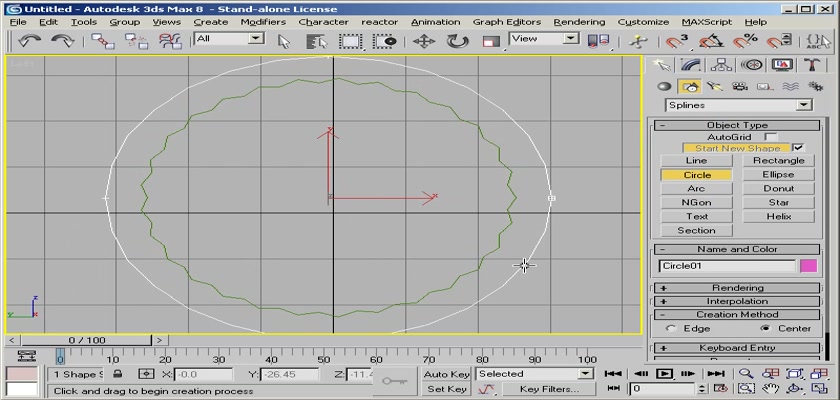Click the Select and Manipulate icon

[638, 41]
